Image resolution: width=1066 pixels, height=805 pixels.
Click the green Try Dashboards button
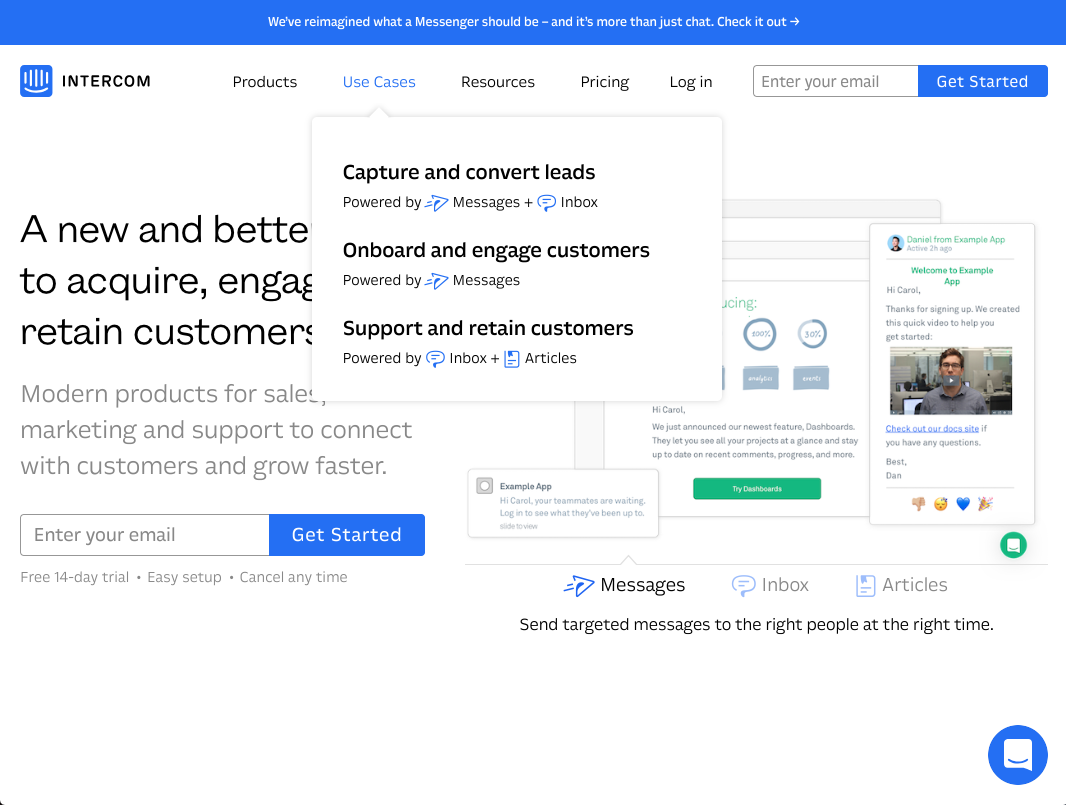coord(757,489)
